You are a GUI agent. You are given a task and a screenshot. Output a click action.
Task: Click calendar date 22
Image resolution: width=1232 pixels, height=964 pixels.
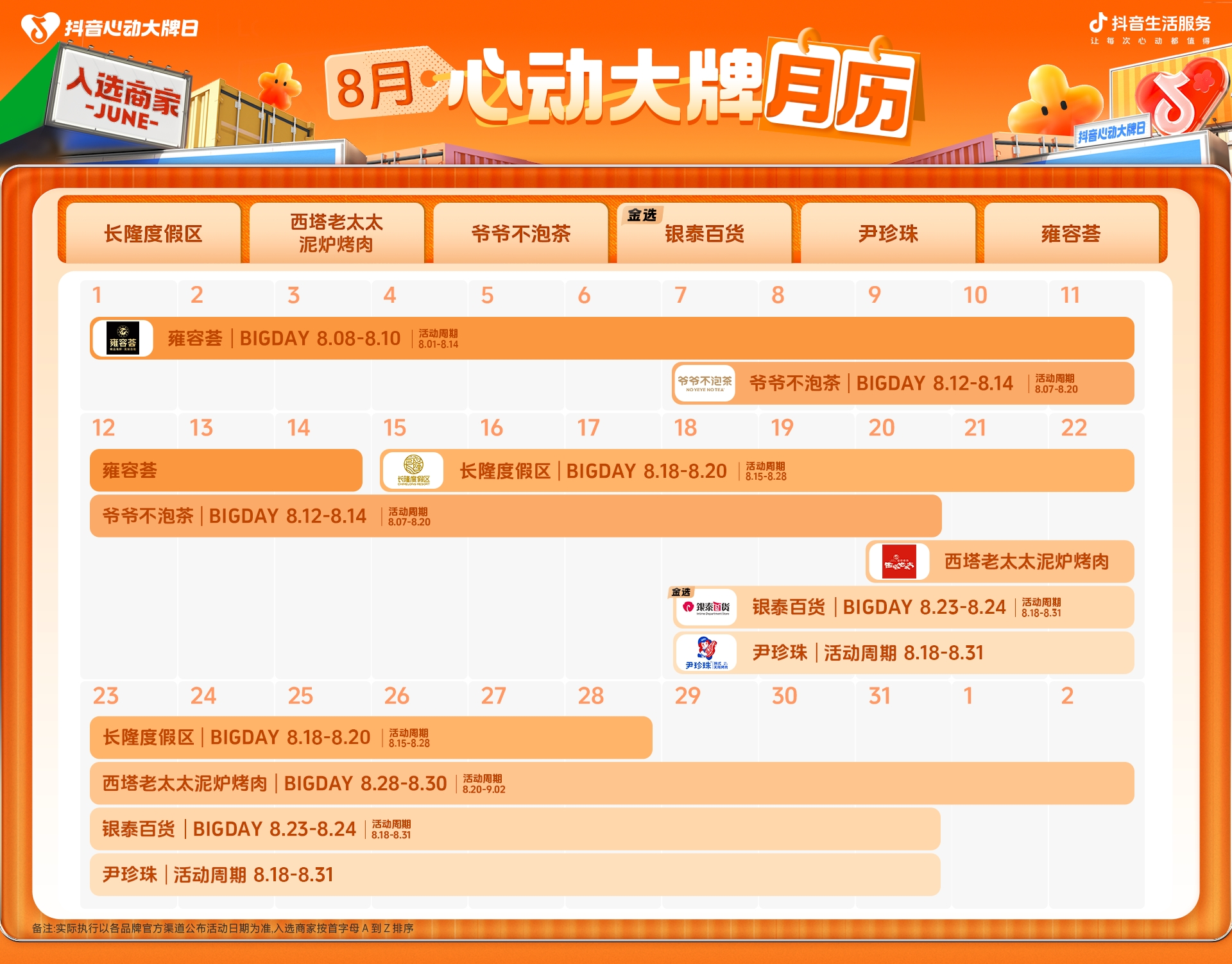coord(1074,428)
